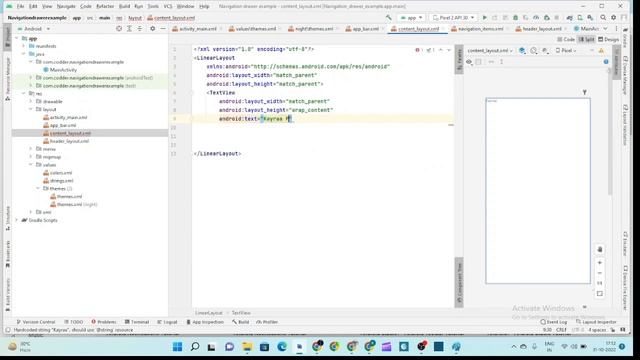Click the TextView breadcrumb below editor
The width and height of the screenshot is (640, 360).
(x=241, y=313)
